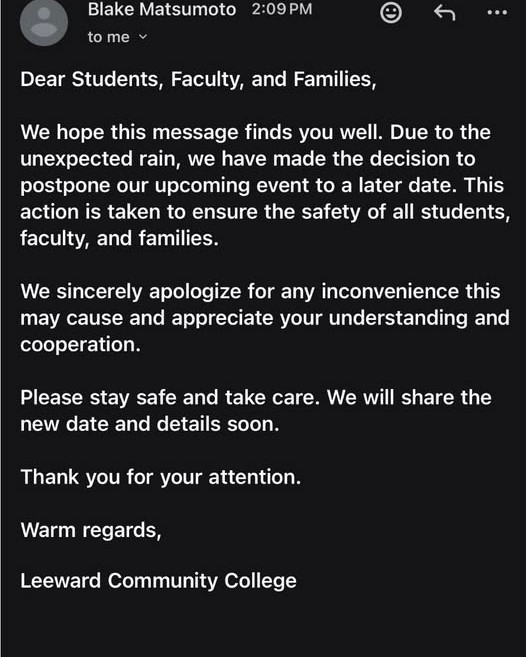The height and width of the screenshot is (657, 526).
Task: Click the greeting "Dear Students, Faculty, and Families"
Action: pos(198,80)
